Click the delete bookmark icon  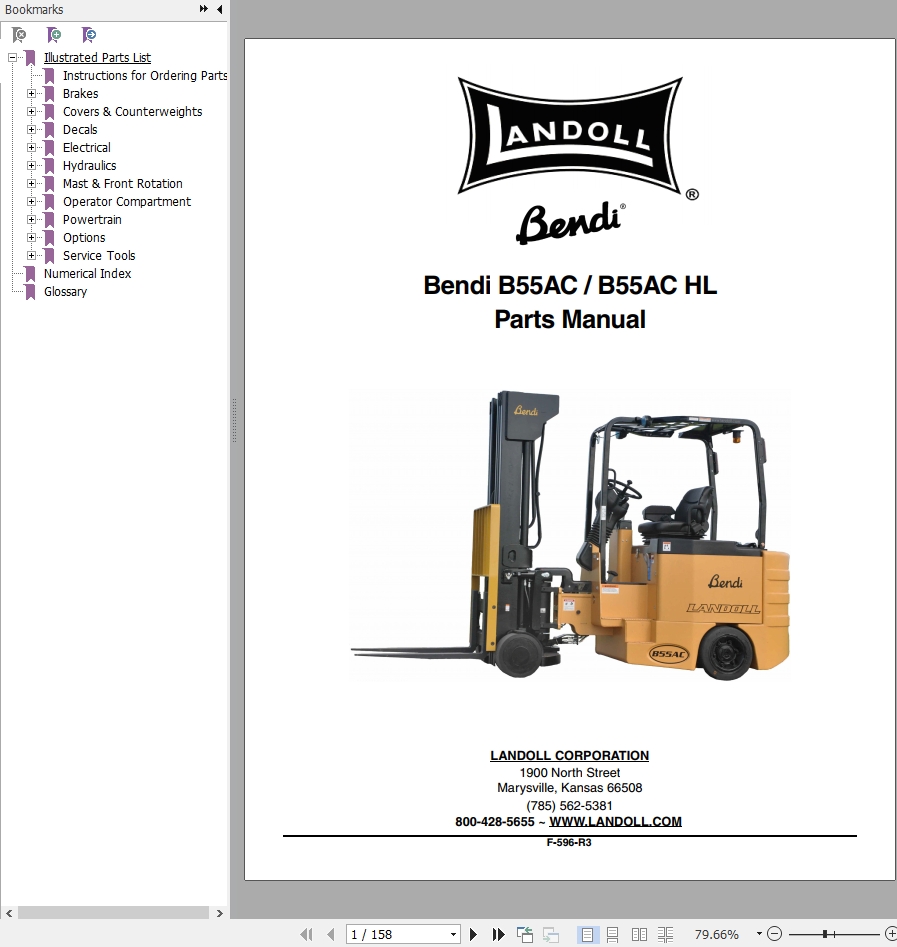pyautogui.click(x=19, y=35)
